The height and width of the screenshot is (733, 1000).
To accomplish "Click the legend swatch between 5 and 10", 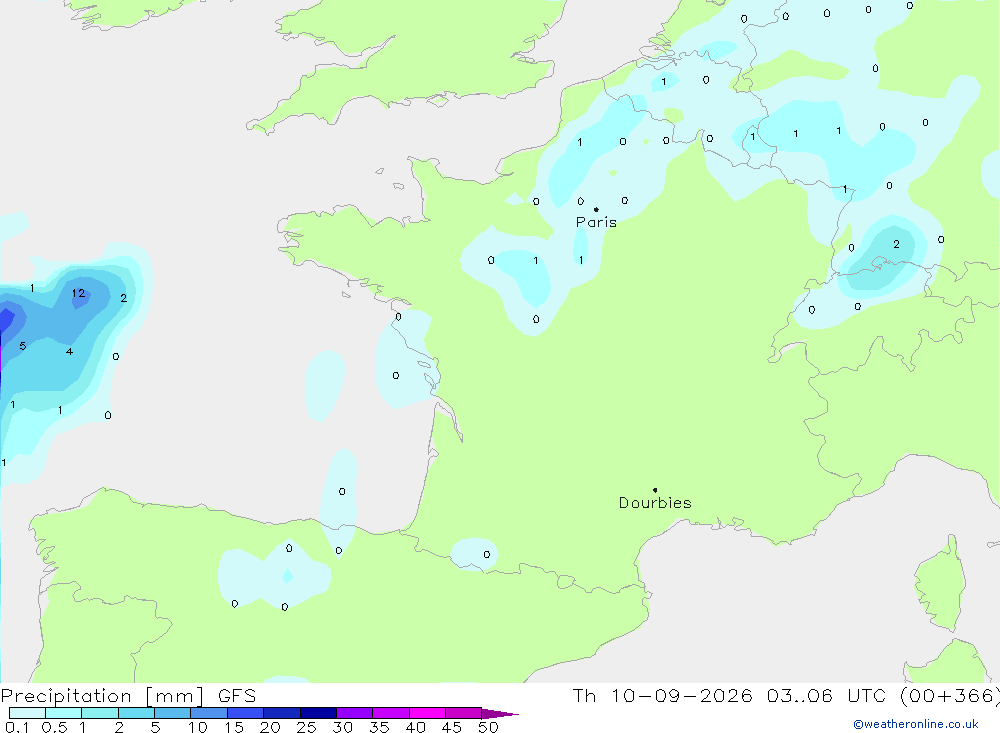I will coord(173,713).
